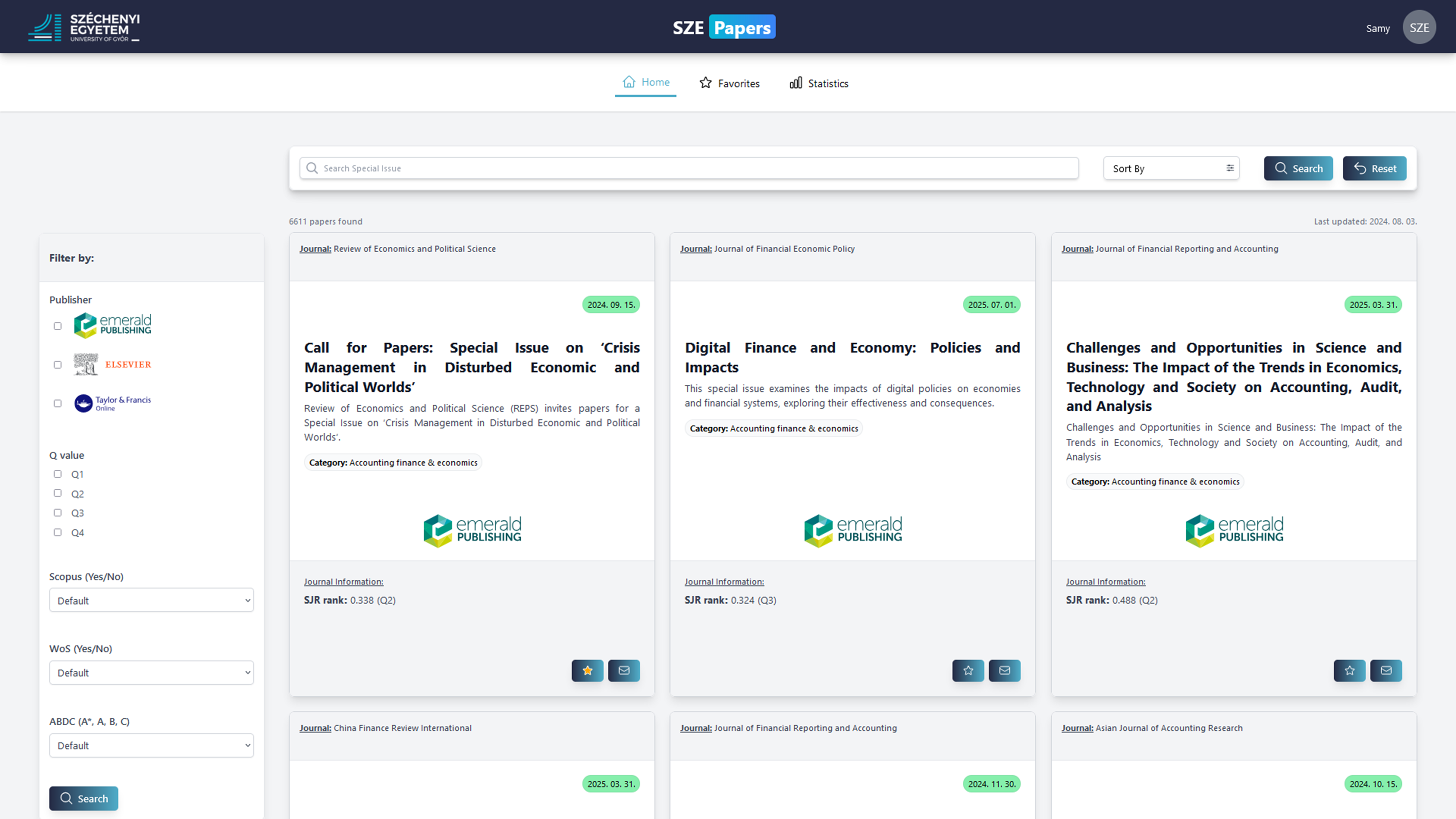Switch to the Favorites tab
This screenshot has width=1456, height=819.
coord(730,83)
